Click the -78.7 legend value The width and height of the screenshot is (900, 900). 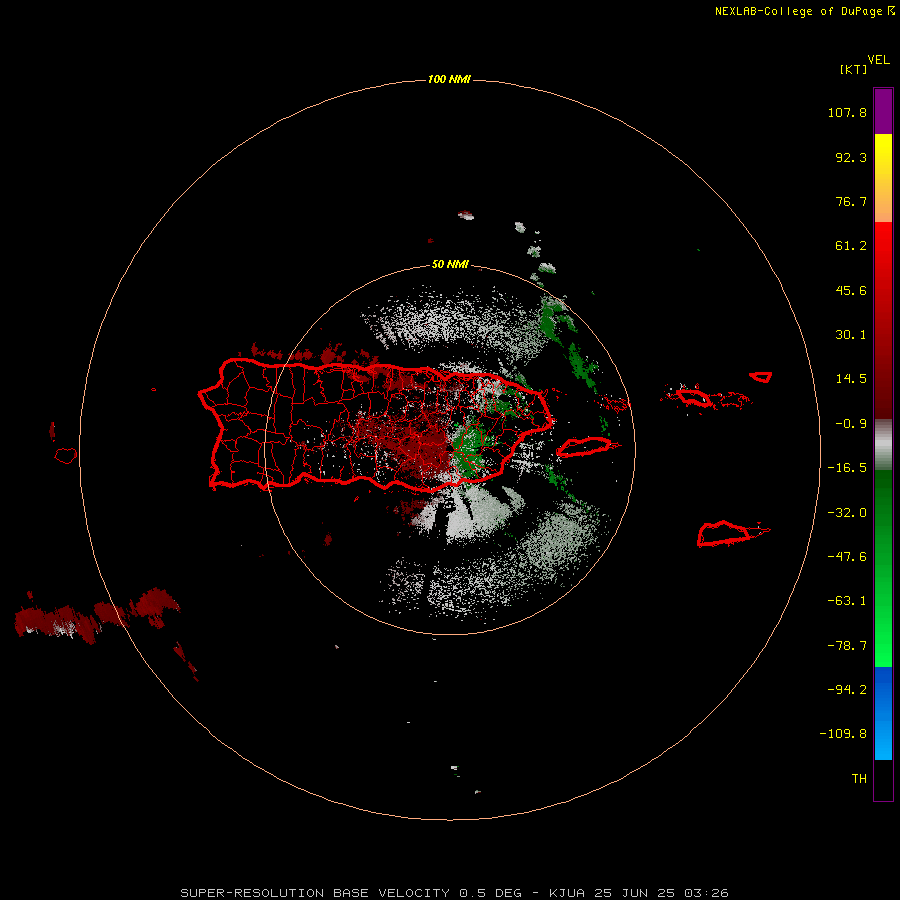point(847,646)
